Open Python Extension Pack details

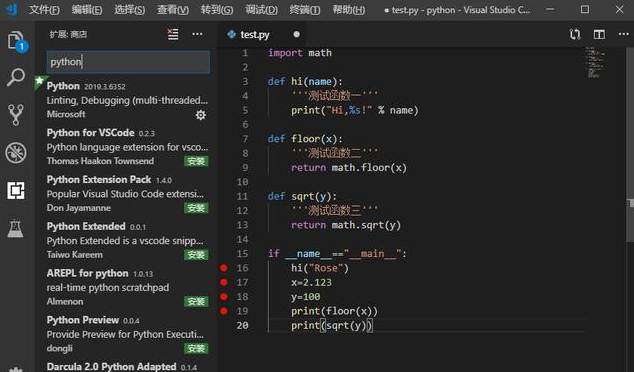pyautogui.click(x=127, y=194)
